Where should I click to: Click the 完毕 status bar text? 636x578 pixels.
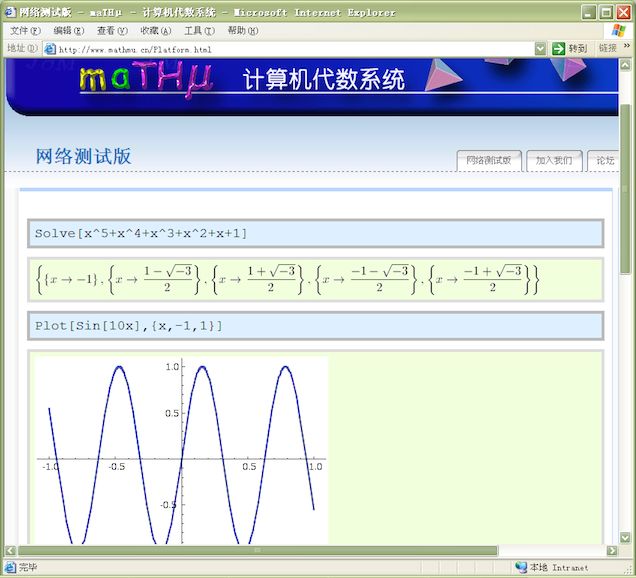(x=28, y=567)
